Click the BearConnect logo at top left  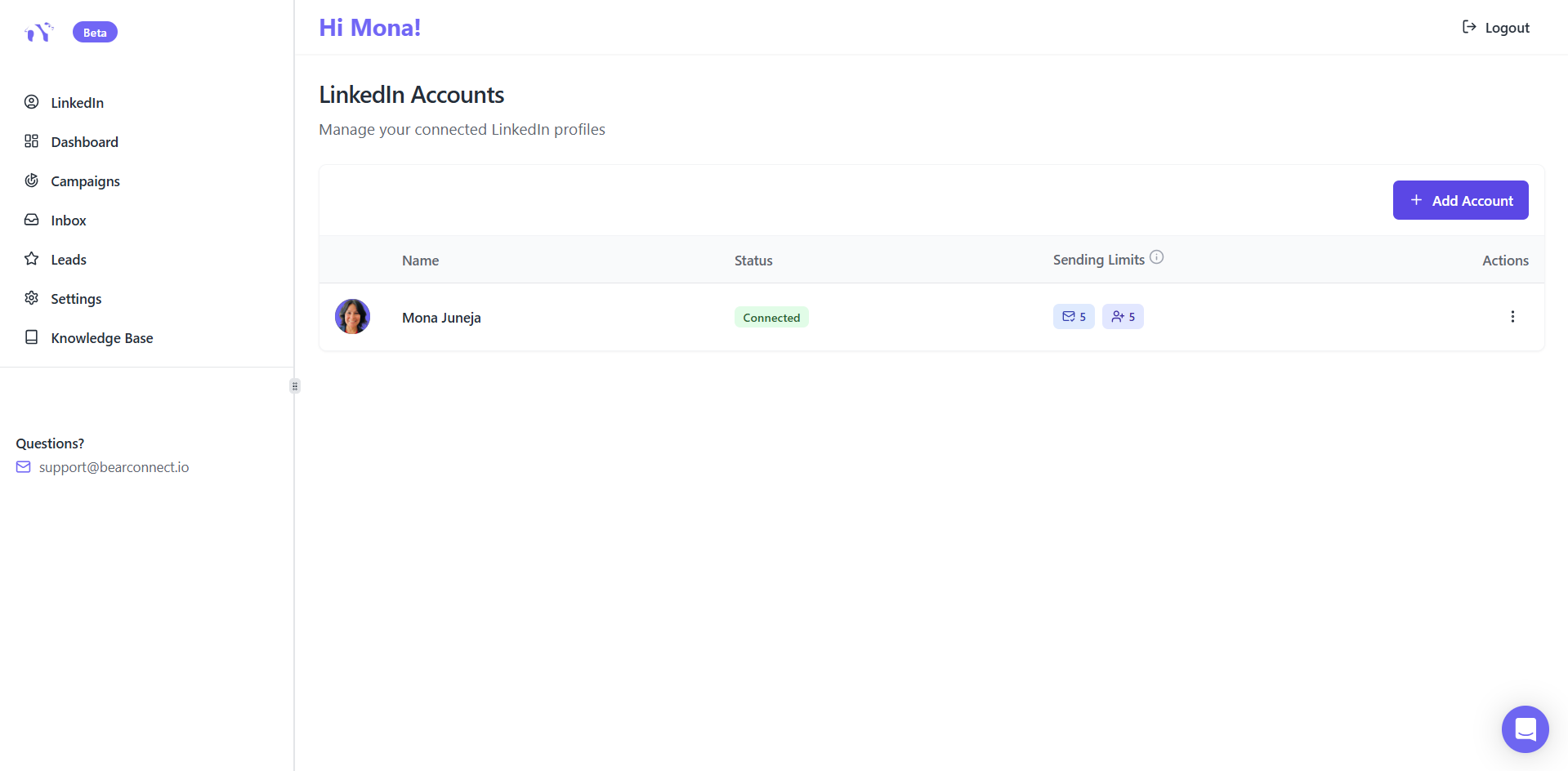[x=38, y=31]
